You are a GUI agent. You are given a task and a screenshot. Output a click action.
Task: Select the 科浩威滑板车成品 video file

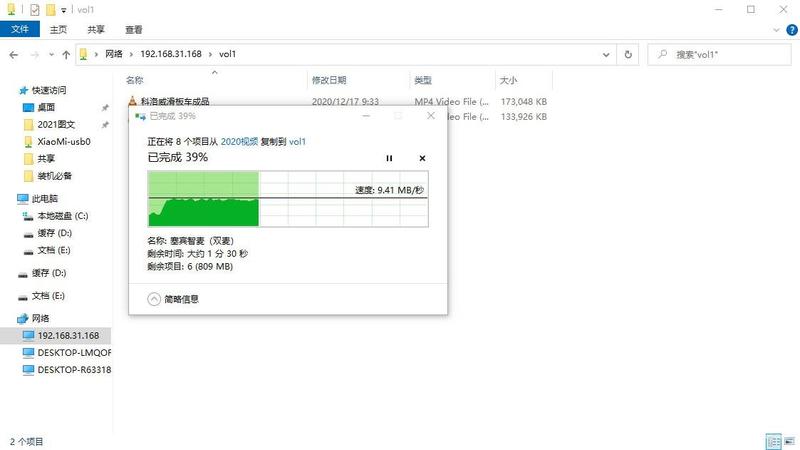(x=174, y=102)
